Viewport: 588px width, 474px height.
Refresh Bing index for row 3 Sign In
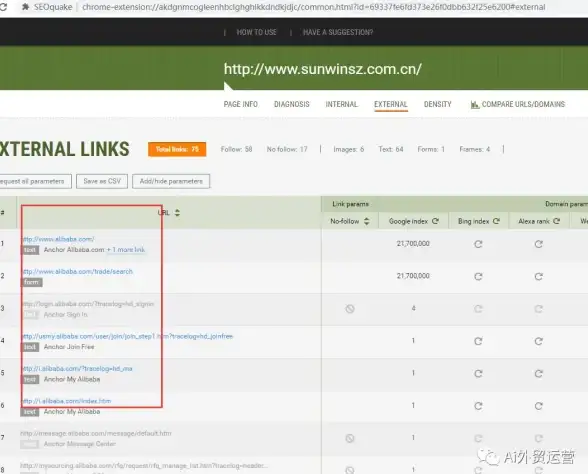point(478,309)
